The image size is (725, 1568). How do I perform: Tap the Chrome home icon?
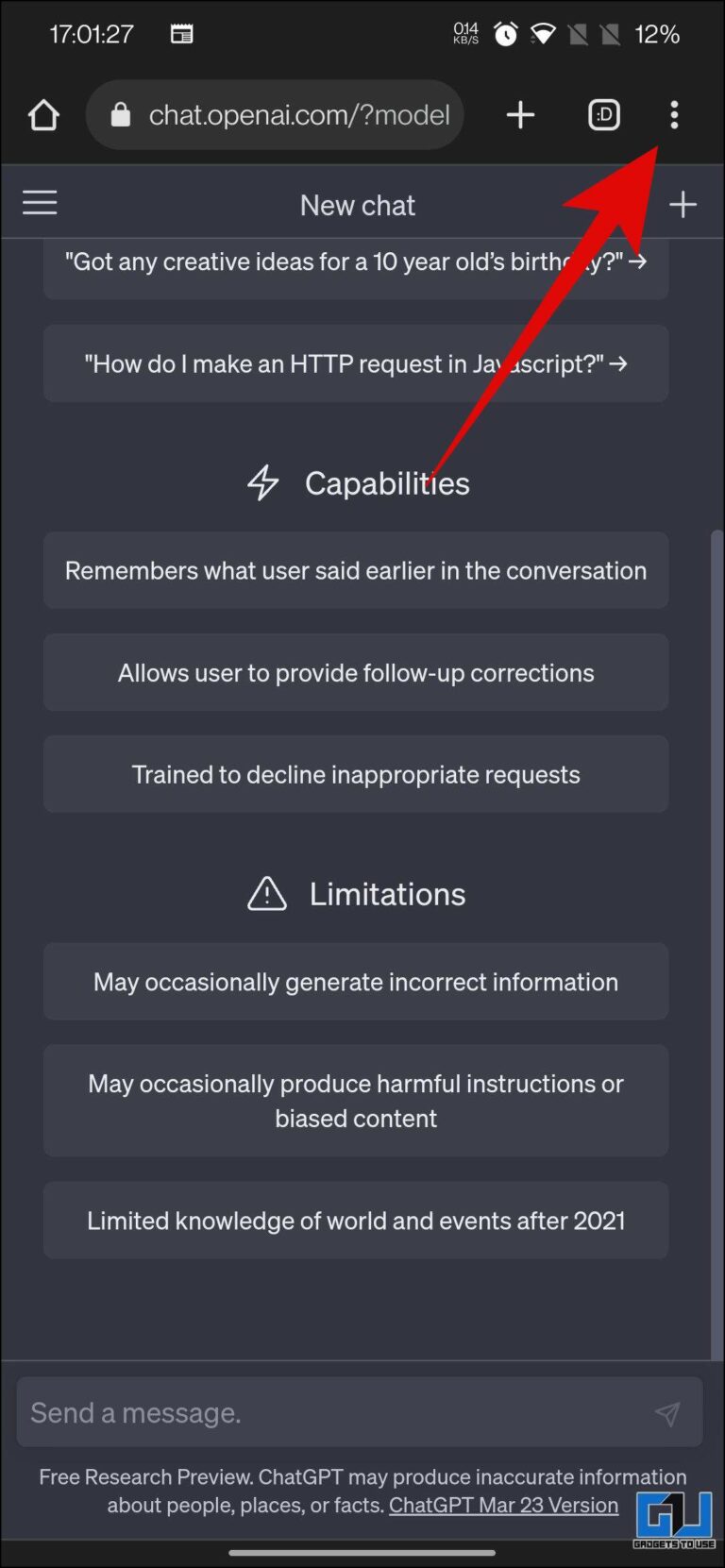pyautogui.click(x=43, y=115)
